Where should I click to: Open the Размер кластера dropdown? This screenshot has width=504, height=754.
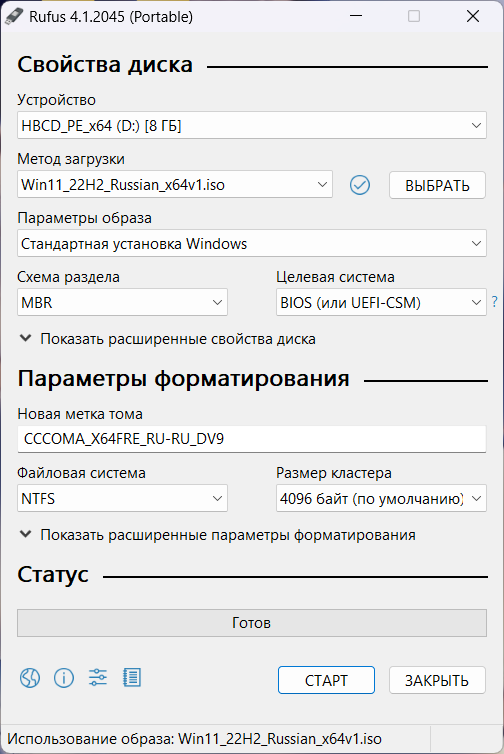[381, 498]
